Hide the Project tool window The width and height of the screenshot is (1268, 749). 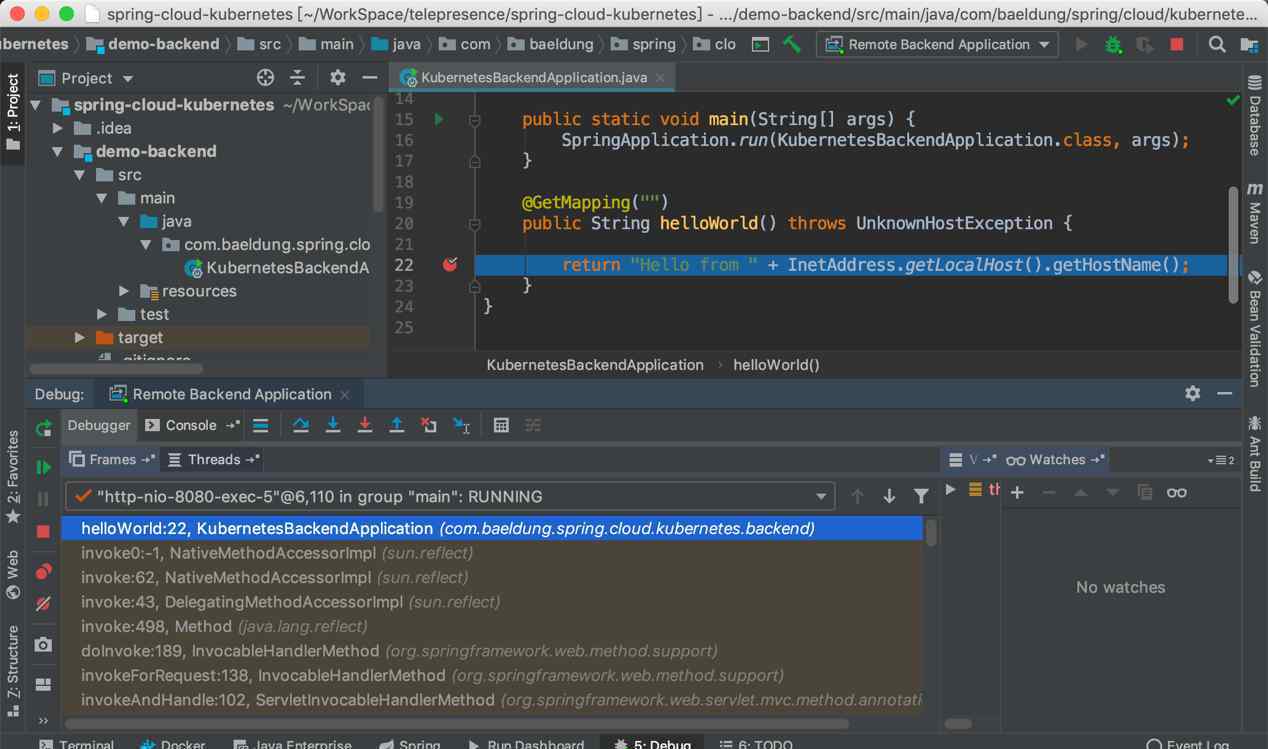click(x=370, y=77)
